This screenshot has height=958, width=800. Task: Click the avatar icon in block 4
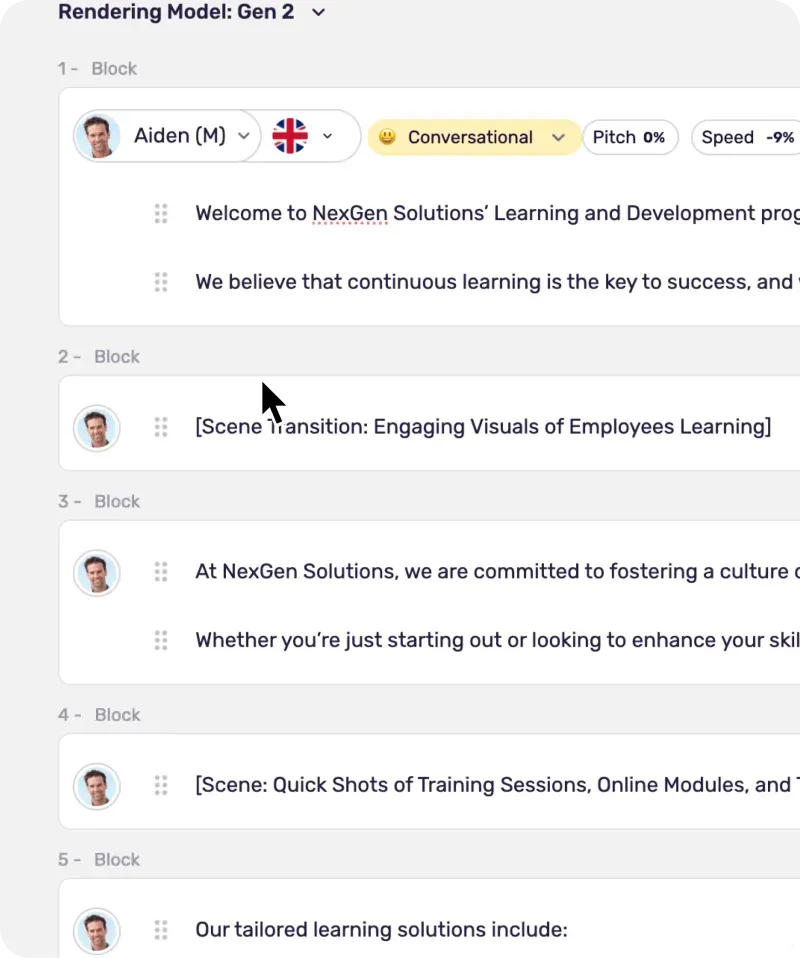98,786
